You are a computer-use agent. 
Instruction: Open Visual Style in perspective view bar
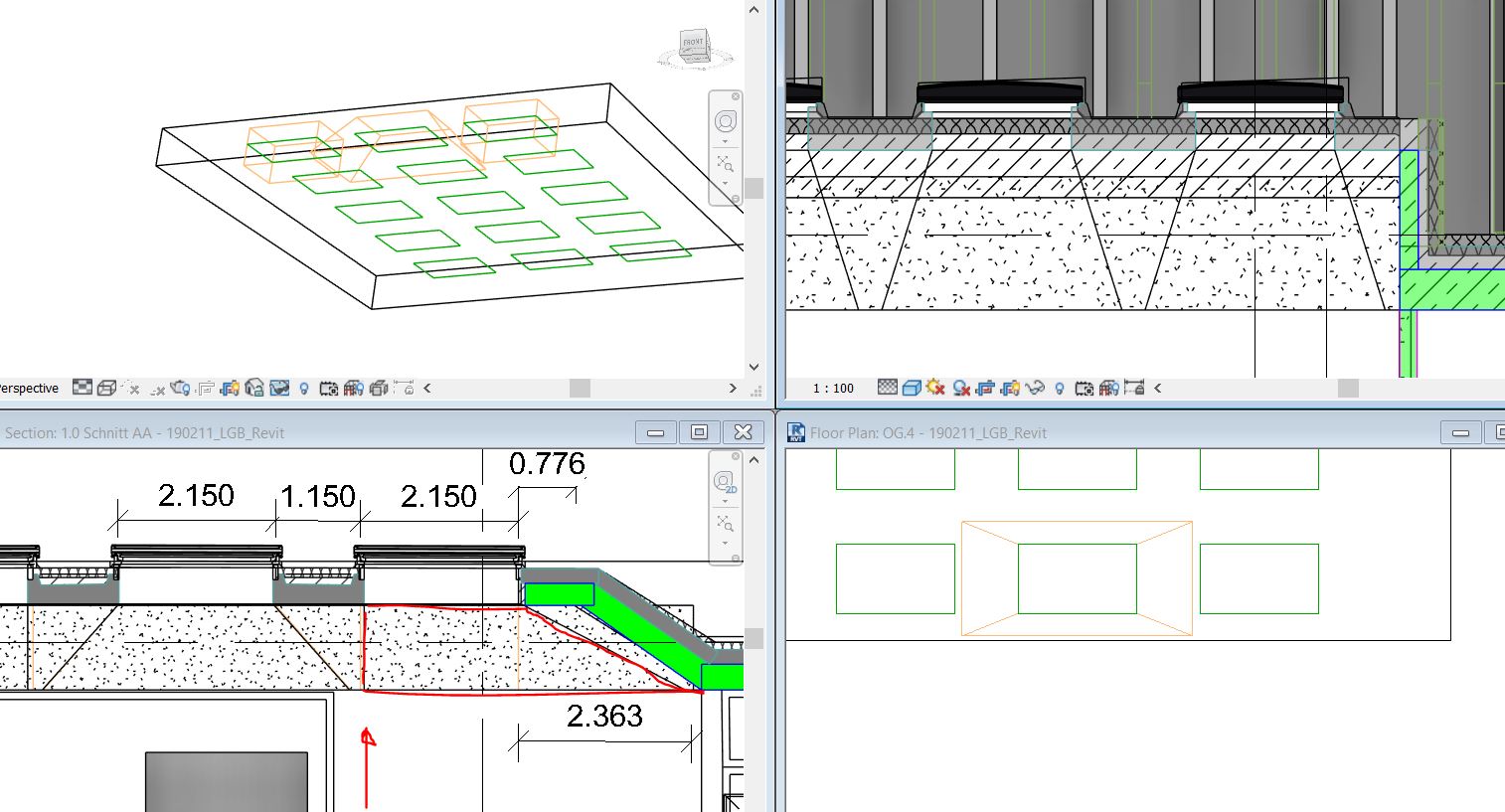point(106,389)
